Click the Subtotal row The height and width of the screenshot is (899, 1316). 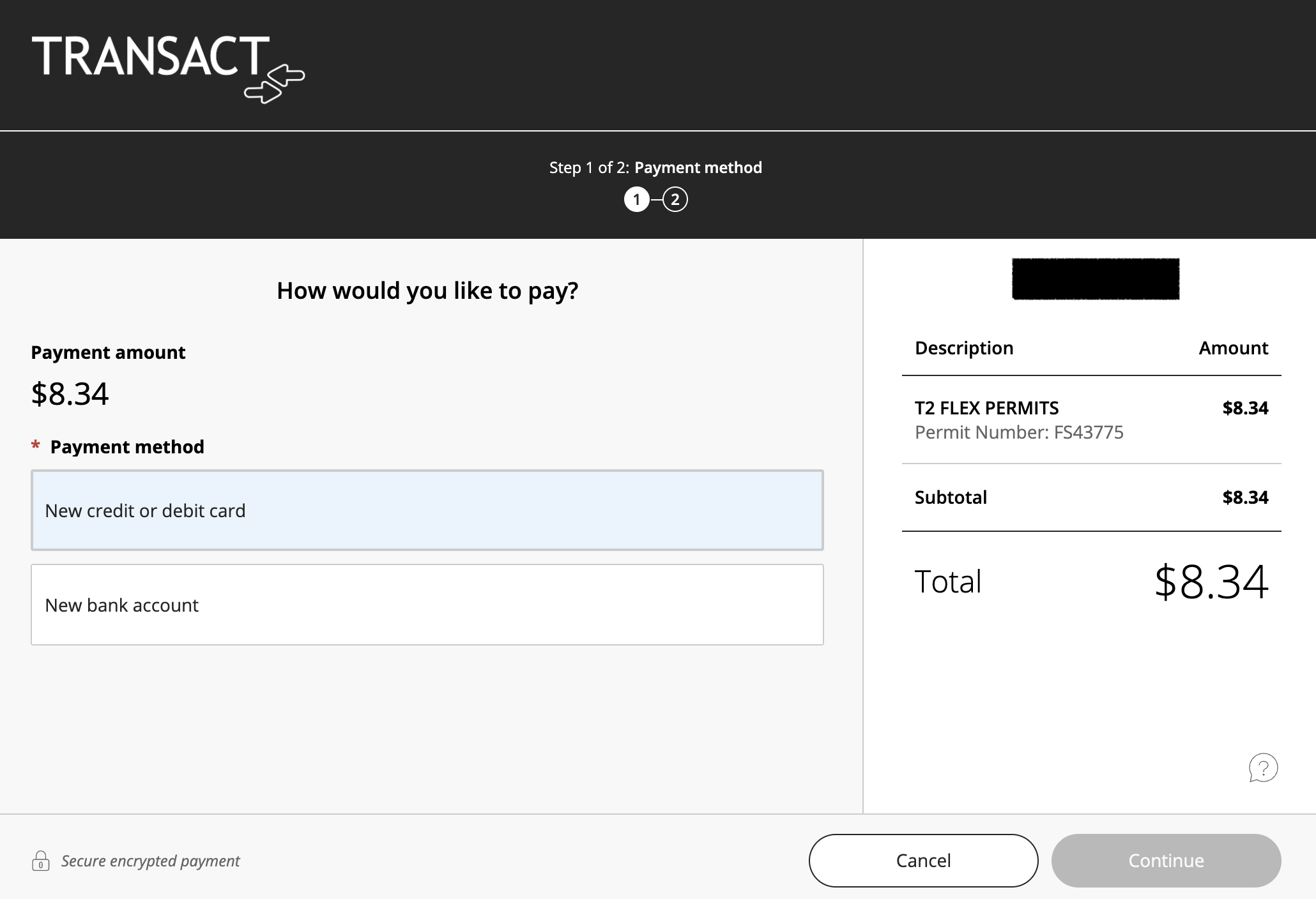1092,497
